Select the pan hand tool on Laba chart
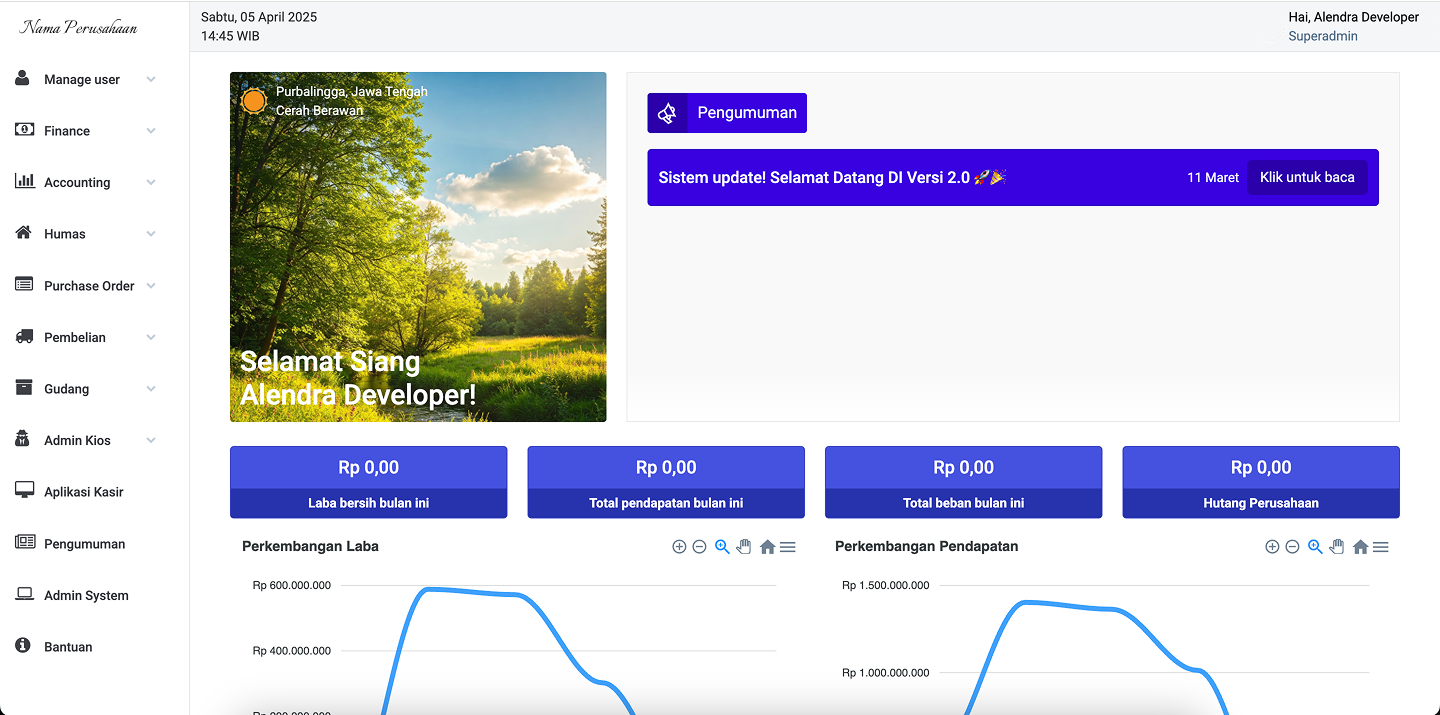This screenshot has height=715, width=1440. point(744,547)
